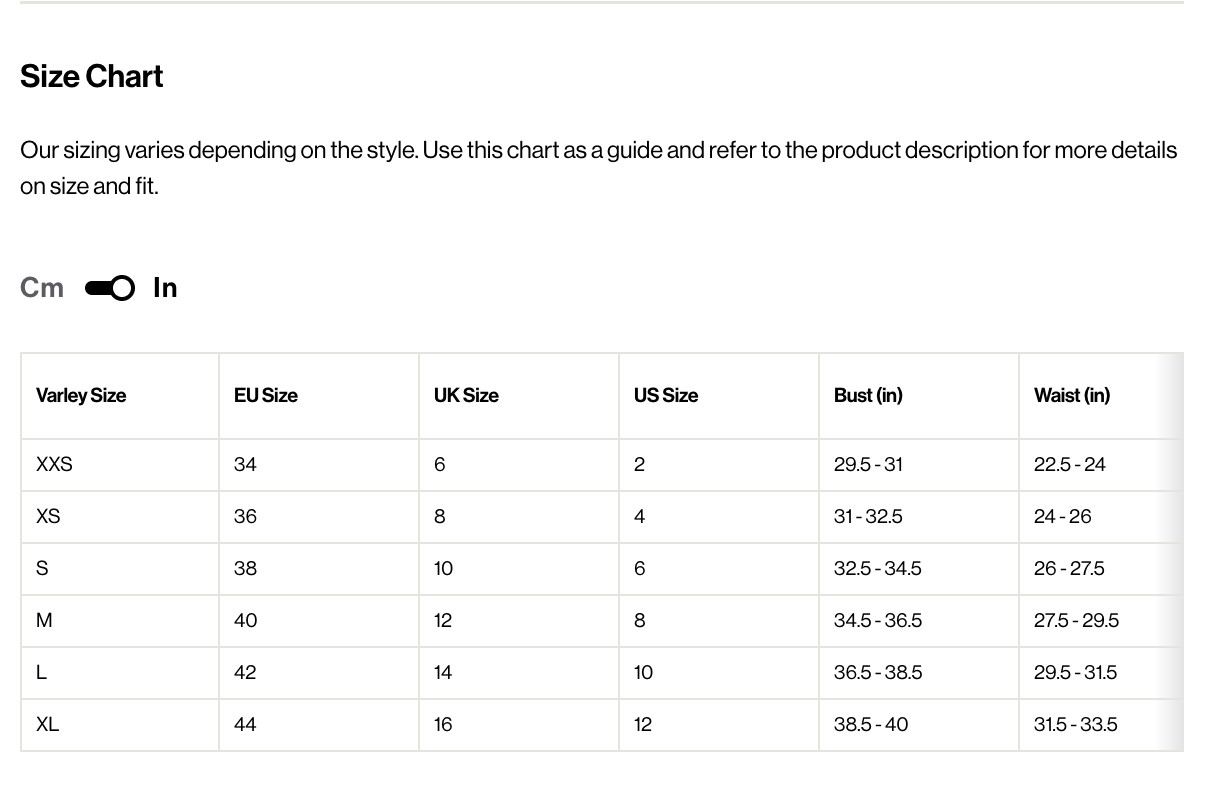Select the M size row label

coord(44,620)
